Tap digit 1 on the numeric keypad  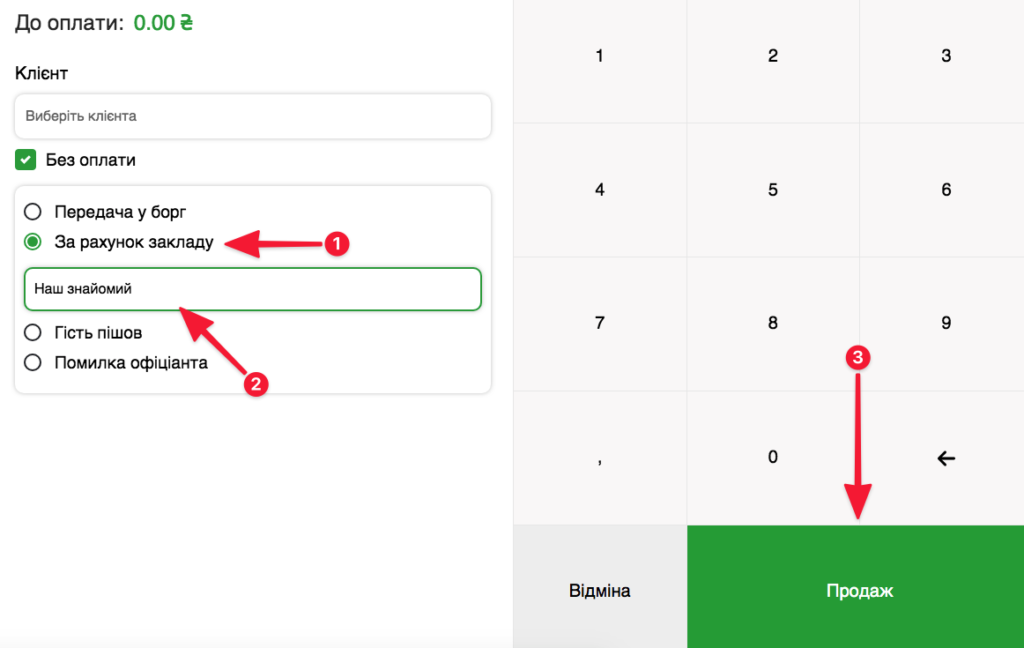point(600,57)
